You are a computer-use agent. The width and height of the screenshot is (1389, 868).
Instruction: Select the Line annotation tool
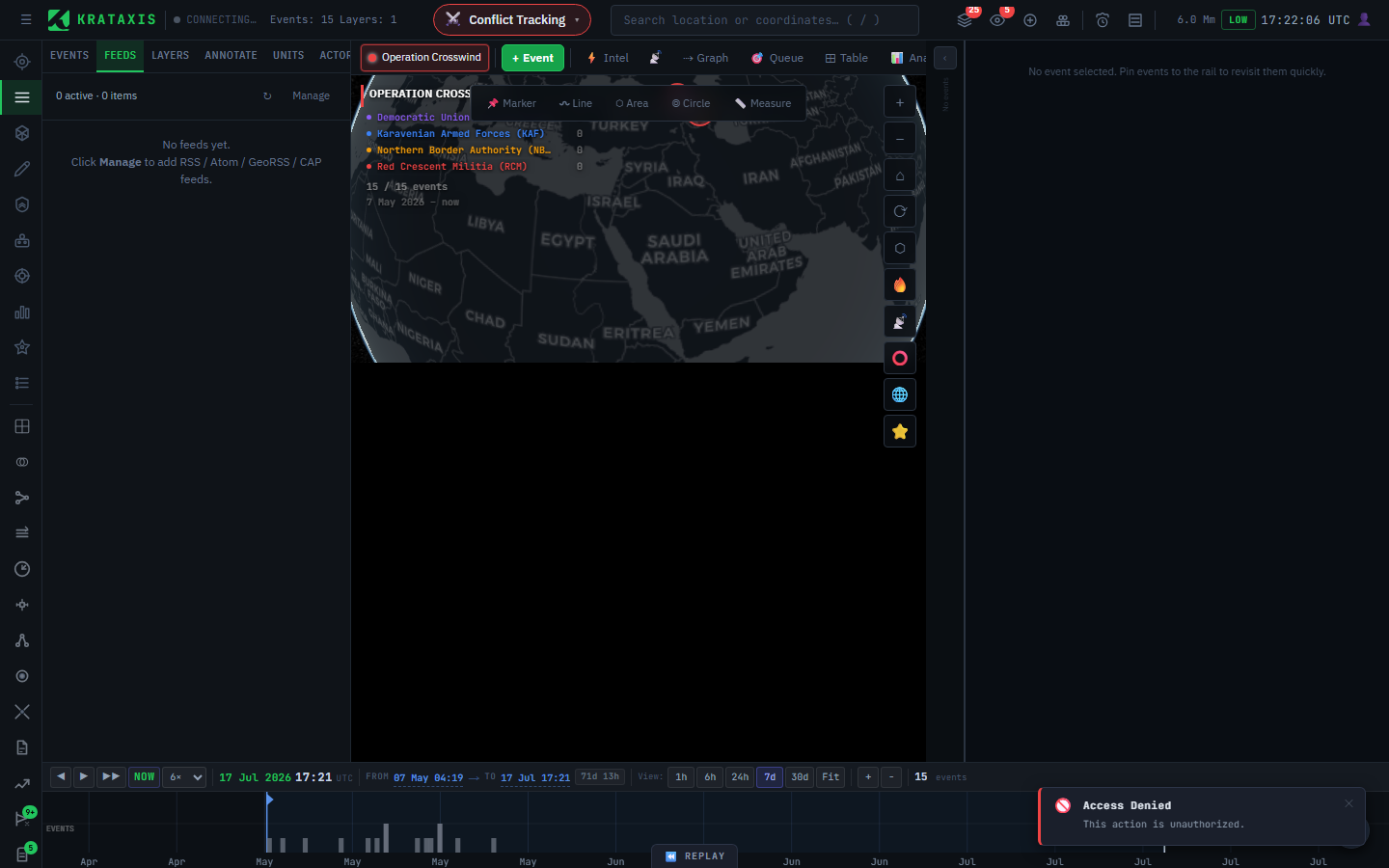[576, 103]
